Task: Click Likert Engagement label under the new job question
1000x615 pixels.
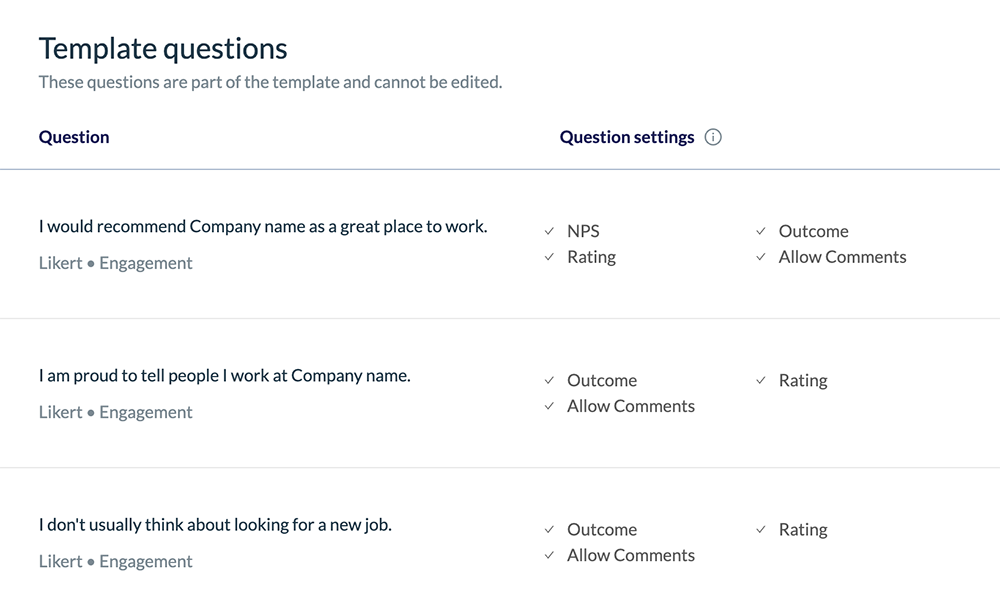Action: (x=116, y=562)
